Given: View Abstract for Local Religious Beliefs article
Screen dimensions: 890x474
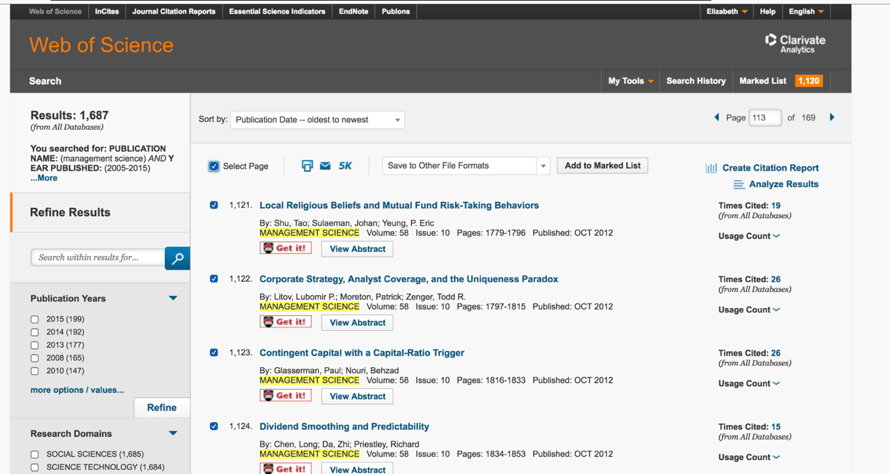Looking at the screenshot, I should [357, 249].
